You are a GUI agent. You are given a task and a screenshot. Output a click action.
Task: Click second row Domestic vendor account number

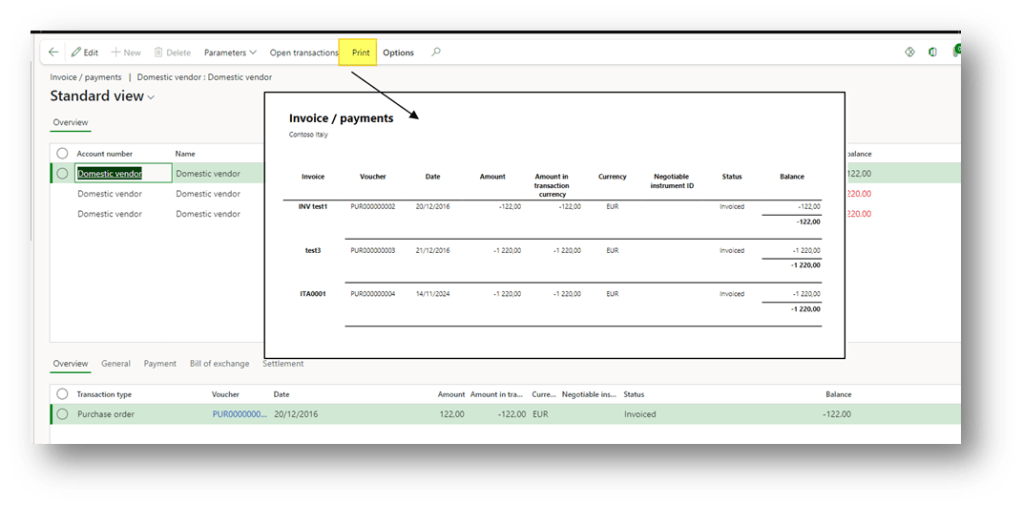click(110, 194)
